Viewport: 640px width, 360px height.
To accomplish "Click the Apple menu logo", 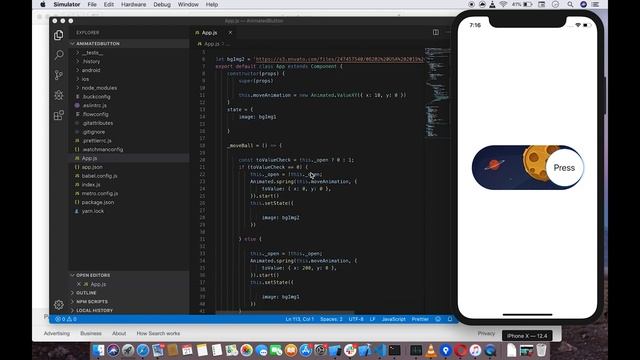I will point(43,4).
